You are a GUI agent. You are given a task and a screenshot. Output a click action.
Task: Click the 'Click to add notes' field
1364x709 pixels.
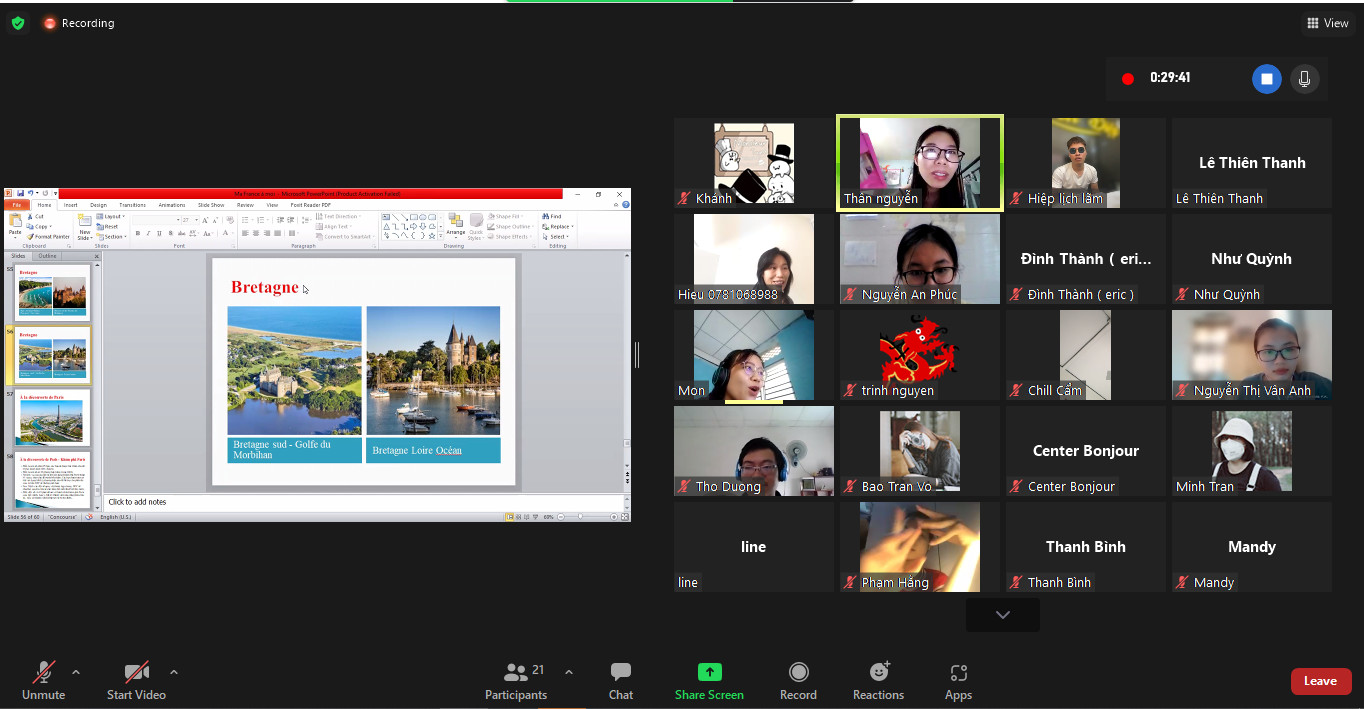point(365,502)
